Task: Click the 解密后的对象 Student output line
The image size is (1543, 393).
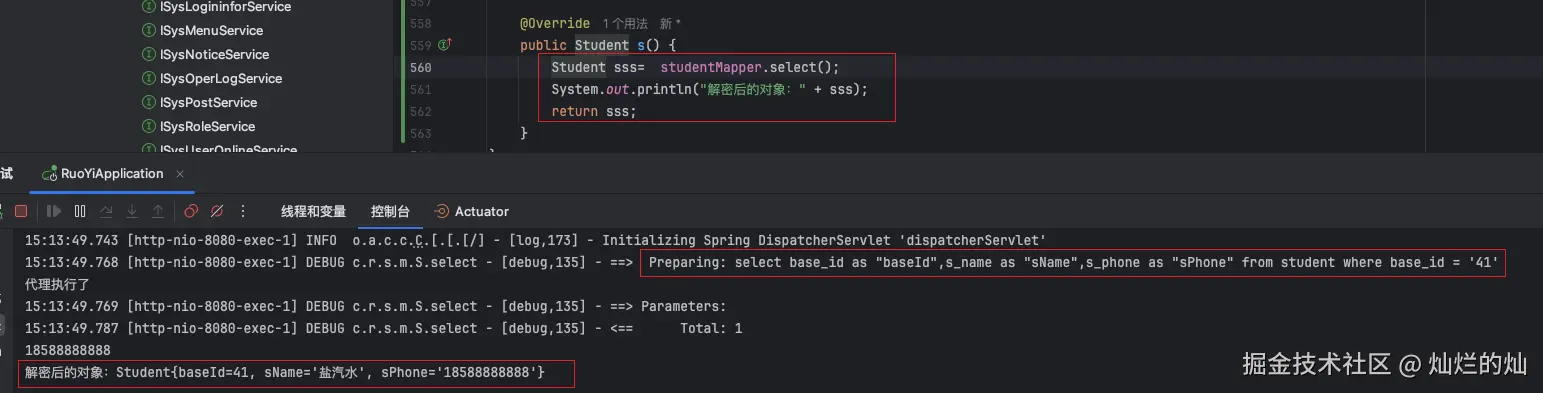Action: (x=285, y=373)
